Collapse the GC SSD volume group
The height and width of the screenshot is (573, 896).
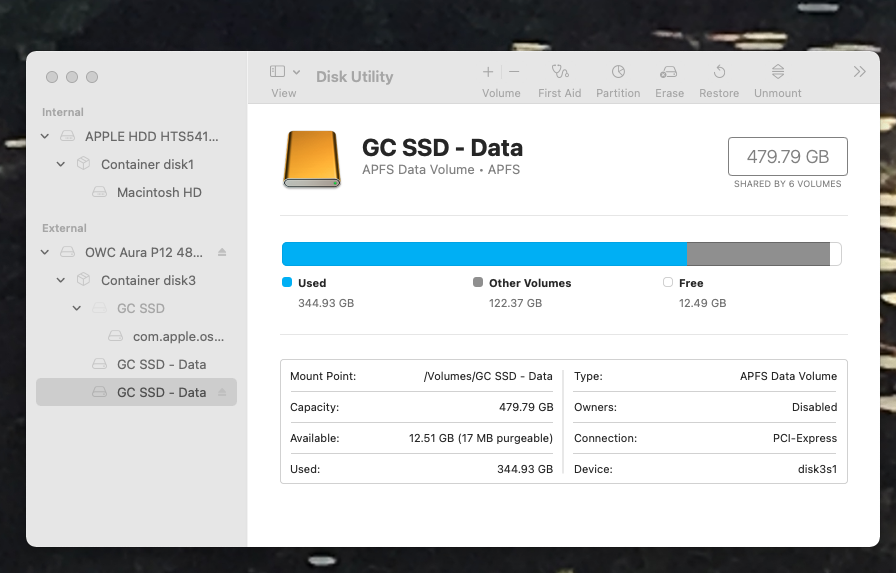(x=77, y=308)
